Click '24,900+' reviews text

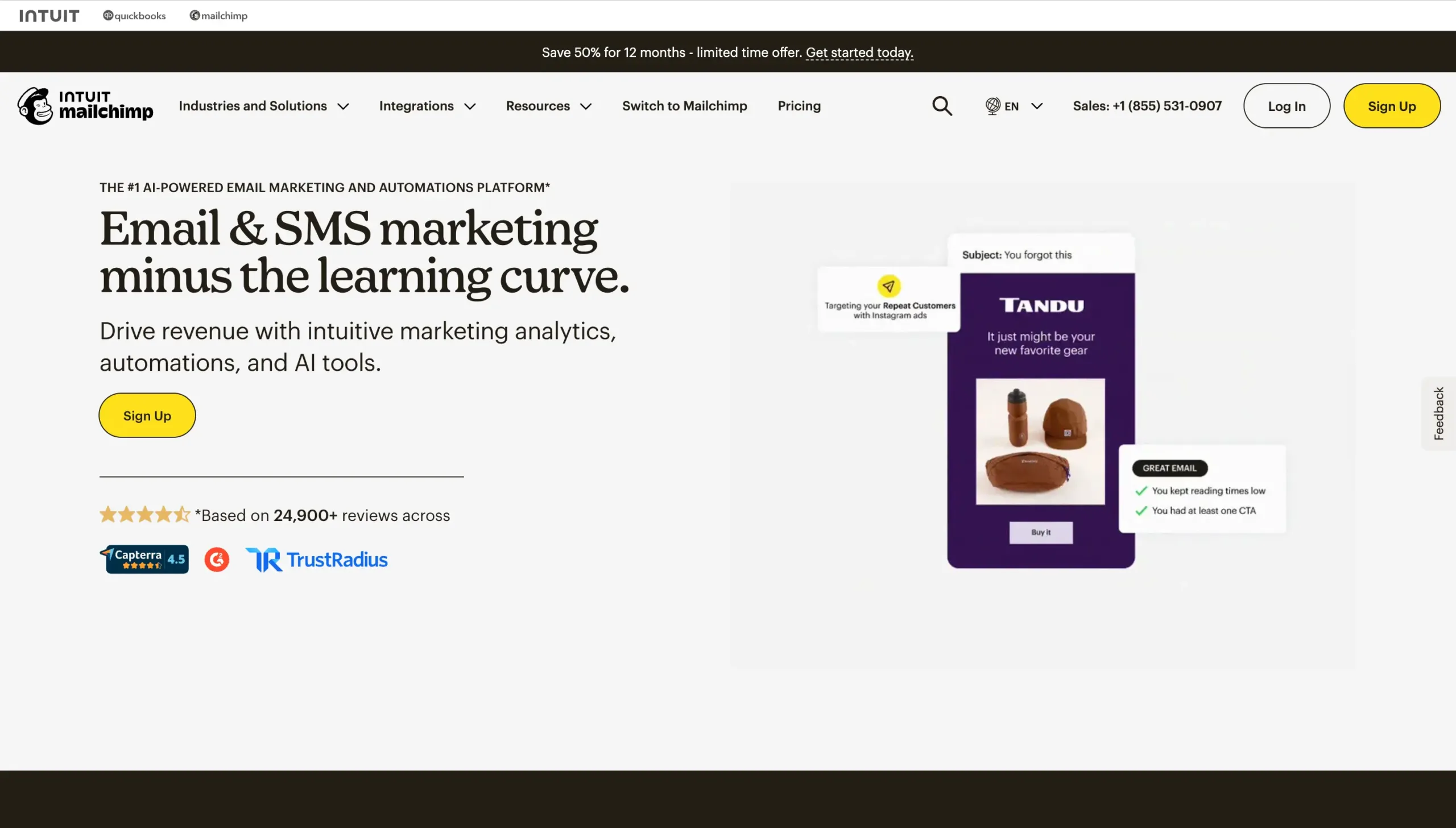tap(305, 515)
